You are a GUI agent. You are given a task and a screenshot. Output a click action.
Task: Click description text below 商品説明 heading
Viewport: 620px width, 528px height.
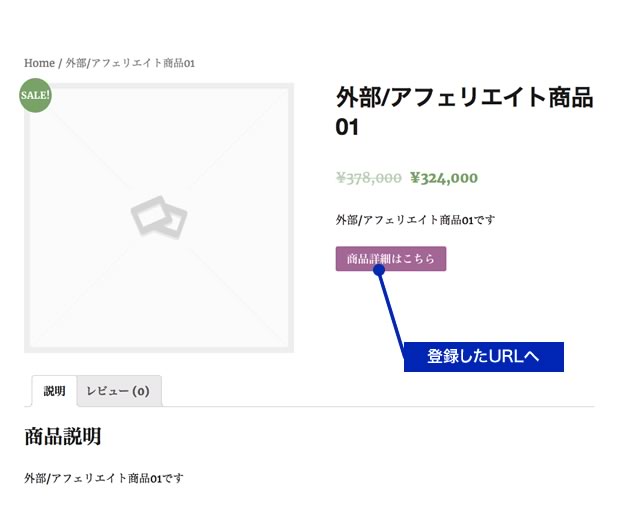coord(104,478)
